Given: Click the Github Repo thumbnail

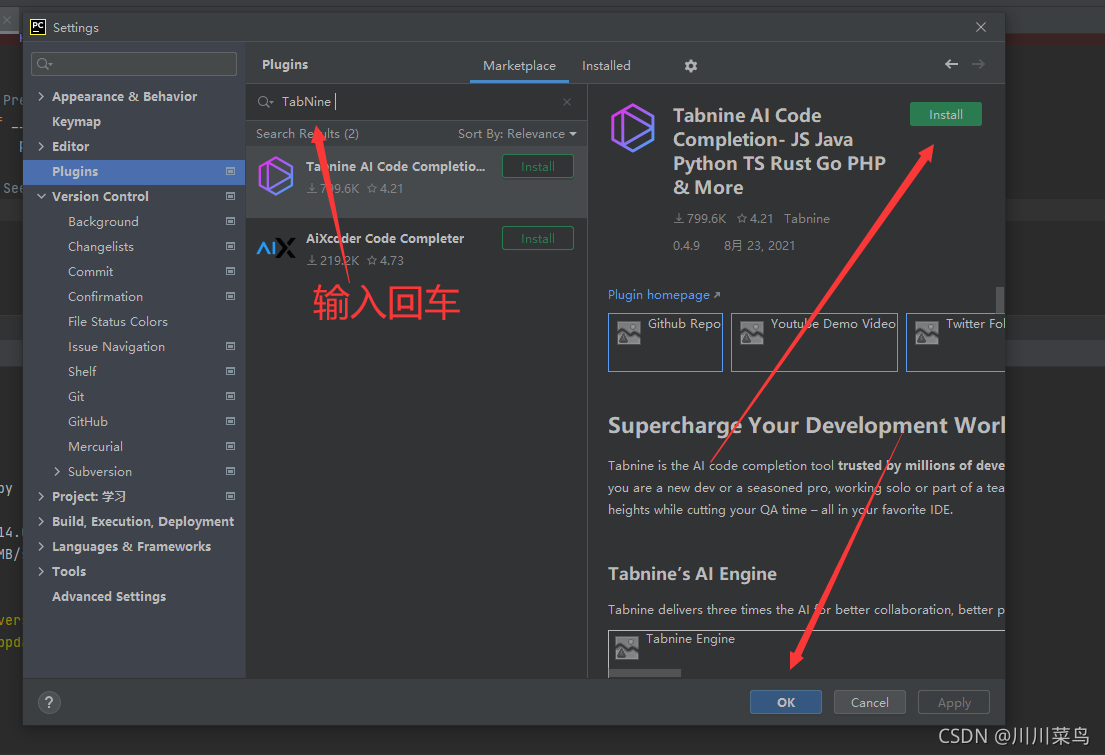Looking at the screenshot, I should click(x=665, y=342).
